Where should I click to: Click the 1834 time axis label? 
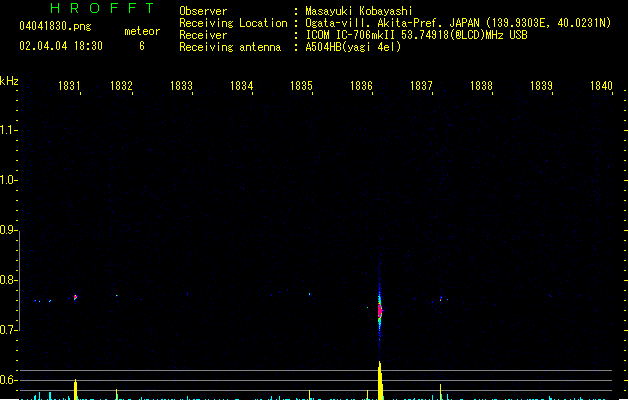click(x=241, y=86)
